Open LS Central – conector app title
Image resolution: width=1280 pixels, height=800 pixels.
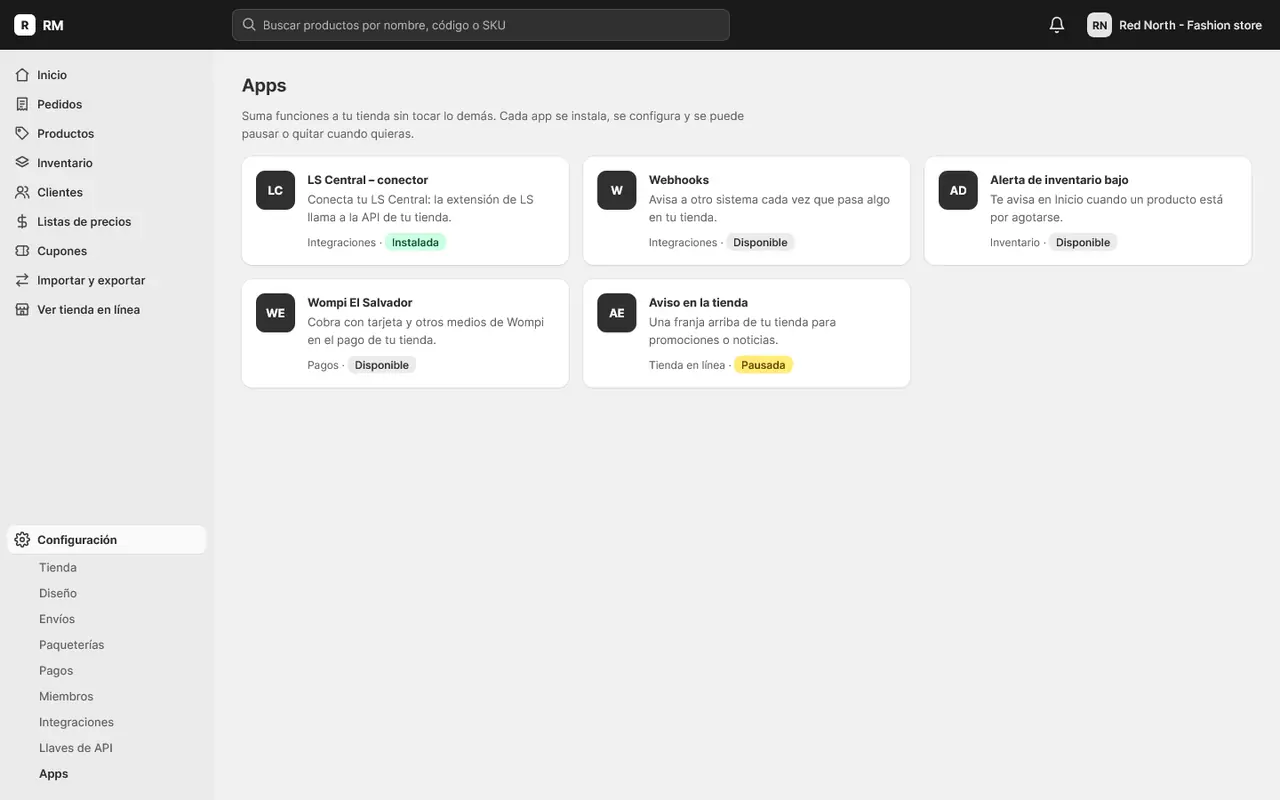[368, 180]
